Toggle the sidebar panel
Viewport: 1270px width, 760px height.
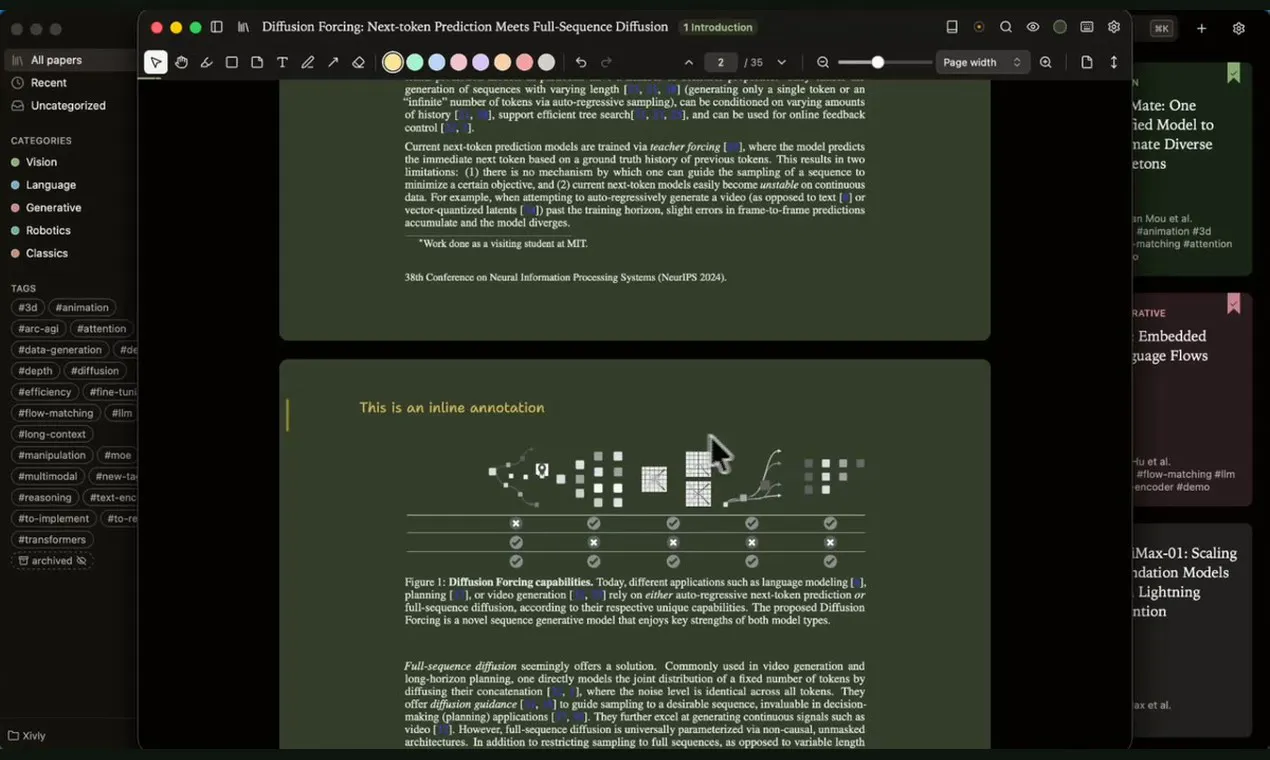(216, 27)
